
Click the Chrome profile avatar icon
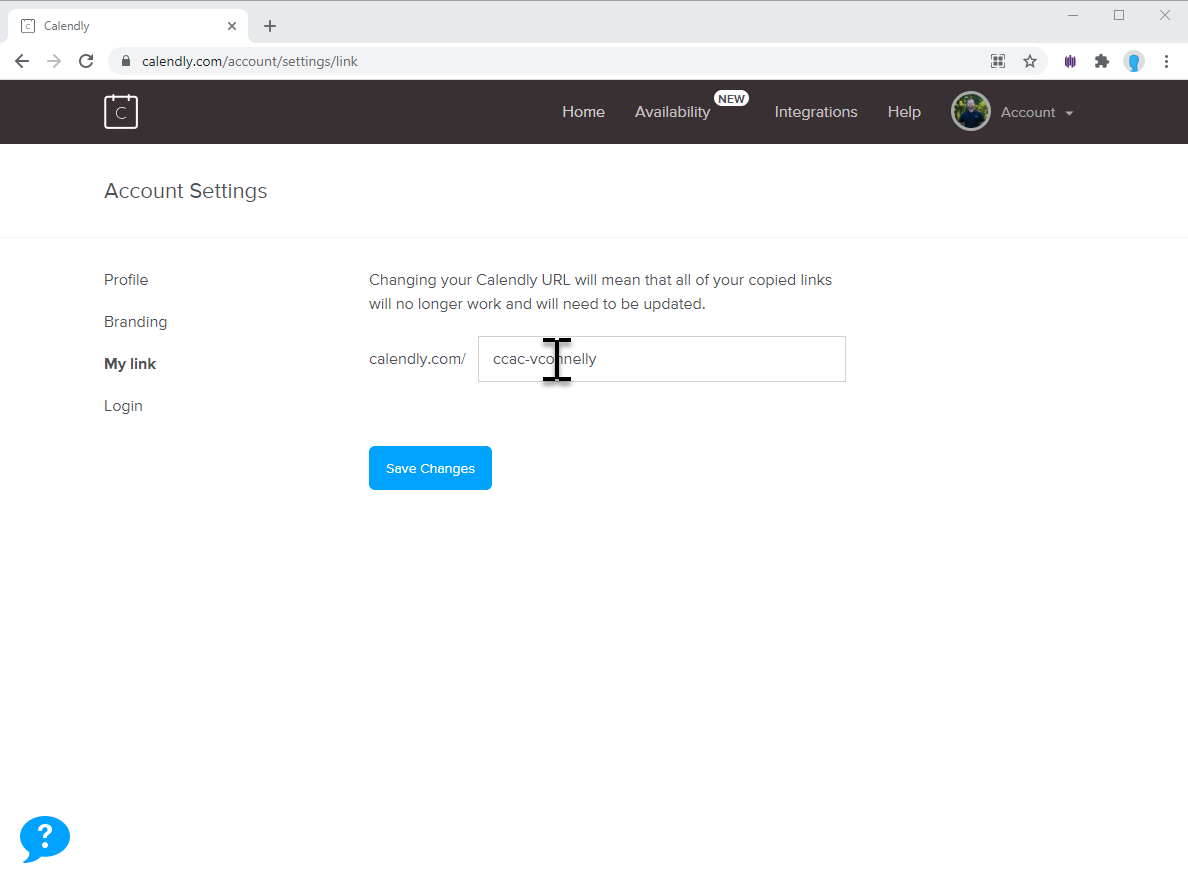tap(1133, 61)
